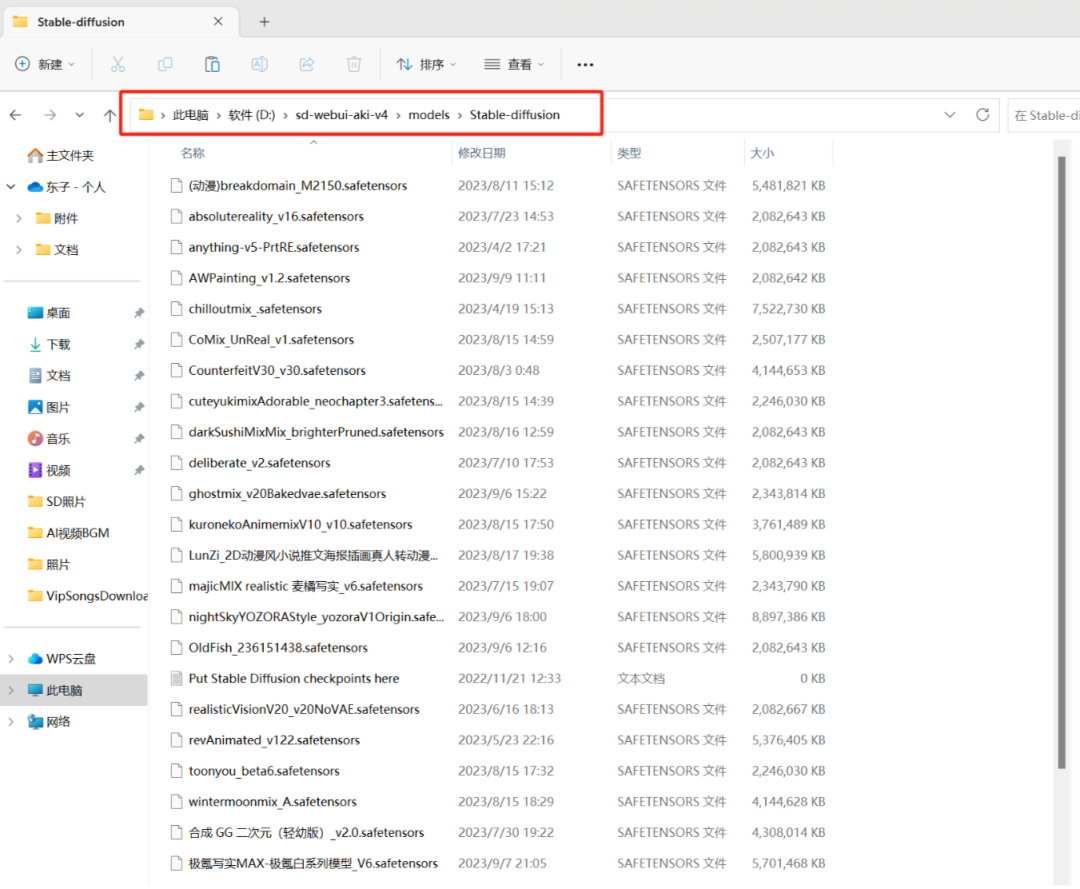This screenshot has width=1080, height=889.
Task: Open the 查看 (View) dropdown
Action: (514, 65)
